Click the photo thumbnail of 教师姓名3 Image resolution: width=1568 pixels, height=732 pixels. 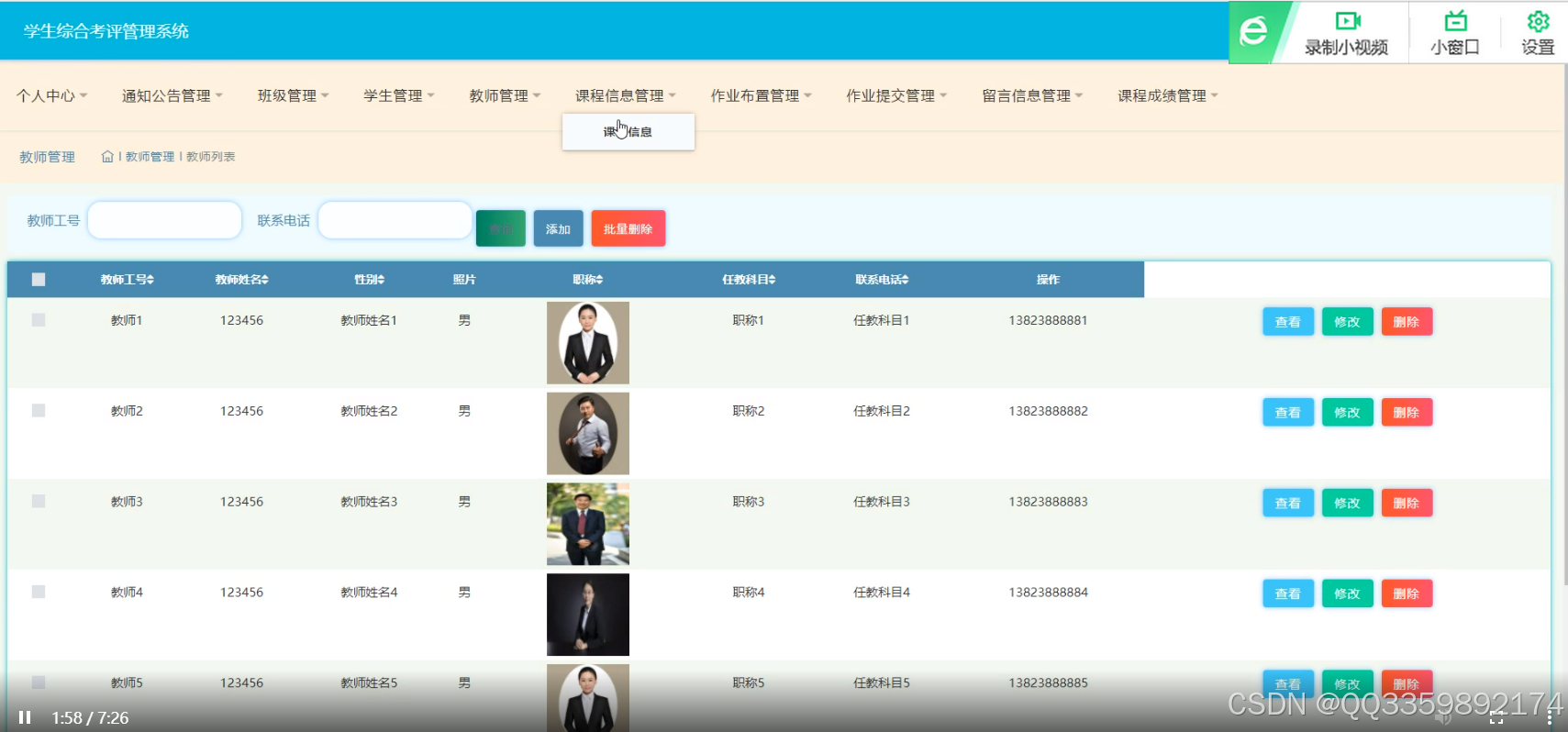pyautogui.click(x=588, y=524)
